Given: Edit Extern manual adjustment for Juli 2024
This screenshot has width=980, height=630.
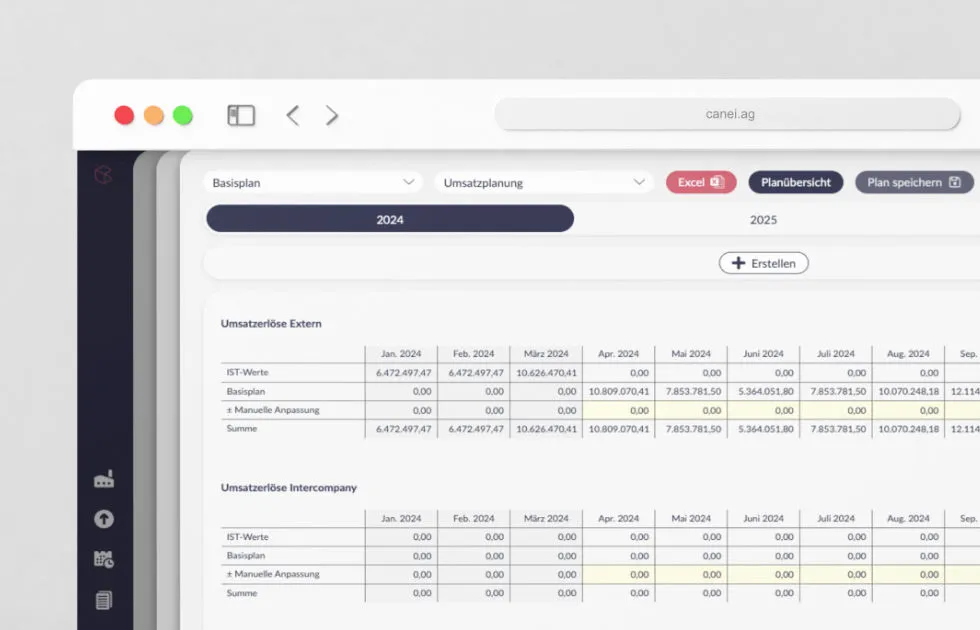Looking at the screenshot, I should pyautogui.click(x=836, y=410).
